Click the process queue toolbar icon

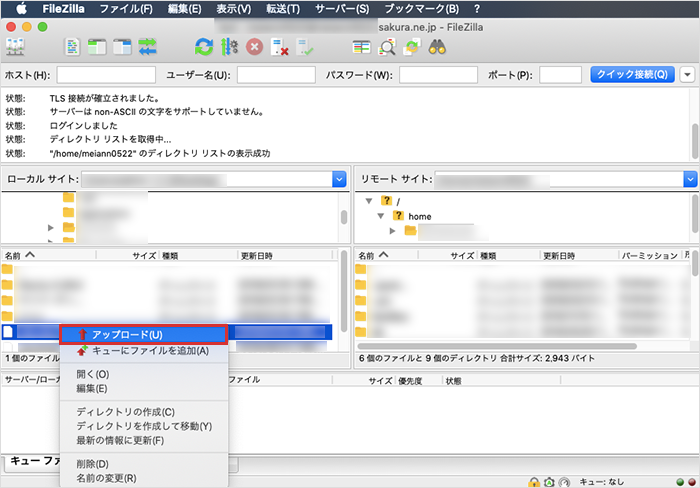pos(230,46)
